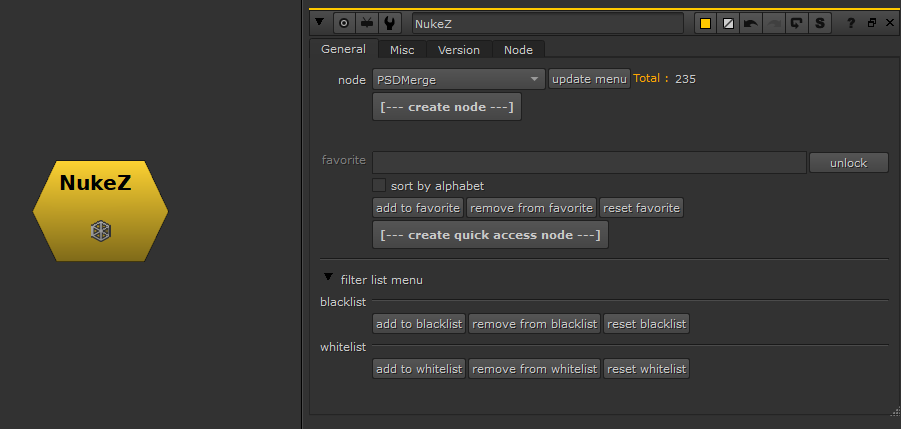Click add to blacklist button
The image size is (901, 429).
point(419,324)
